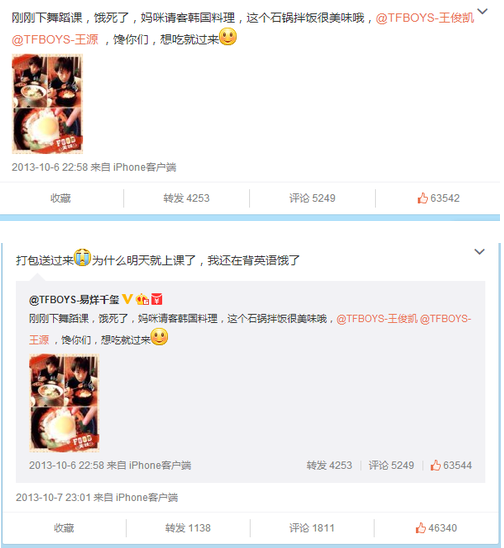The width and height of the screenshot is (504, 548).
Task: Click crying emoji in repost text
Action: click(82, 258)
